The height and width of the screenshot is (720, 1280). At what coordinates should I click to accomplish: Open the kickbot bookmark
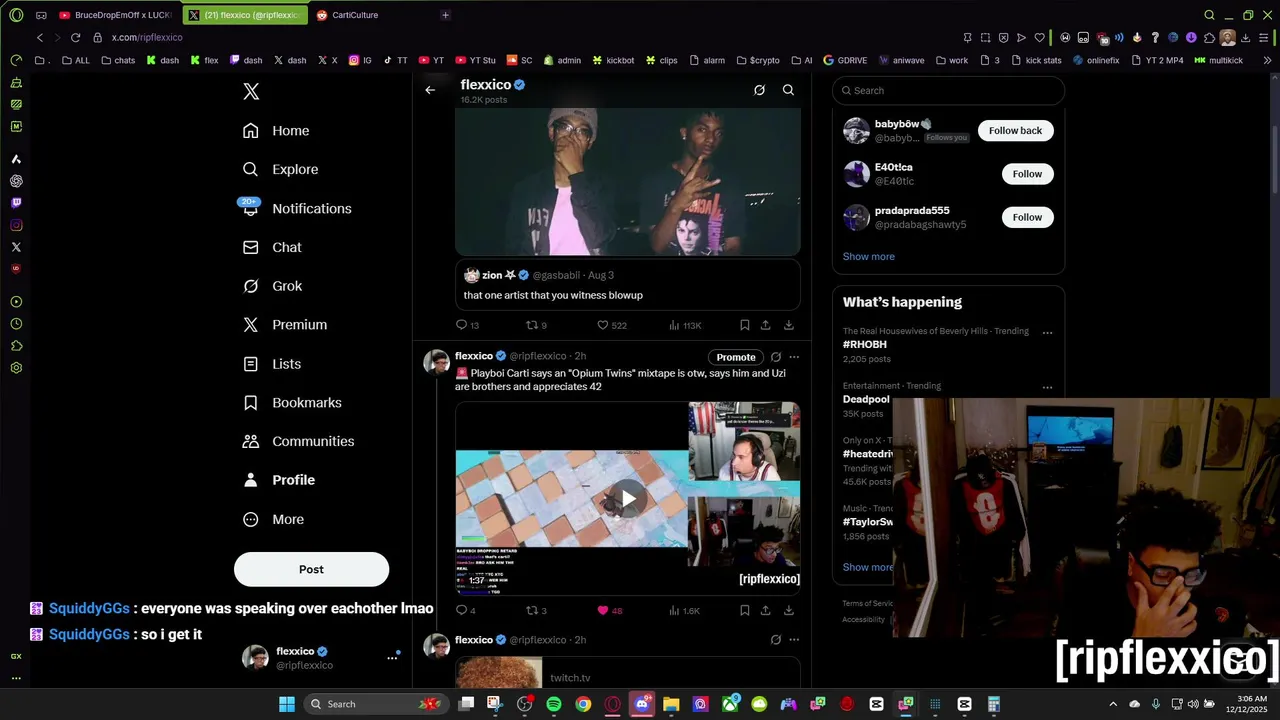pyautogui.click(x=613, y=60)
